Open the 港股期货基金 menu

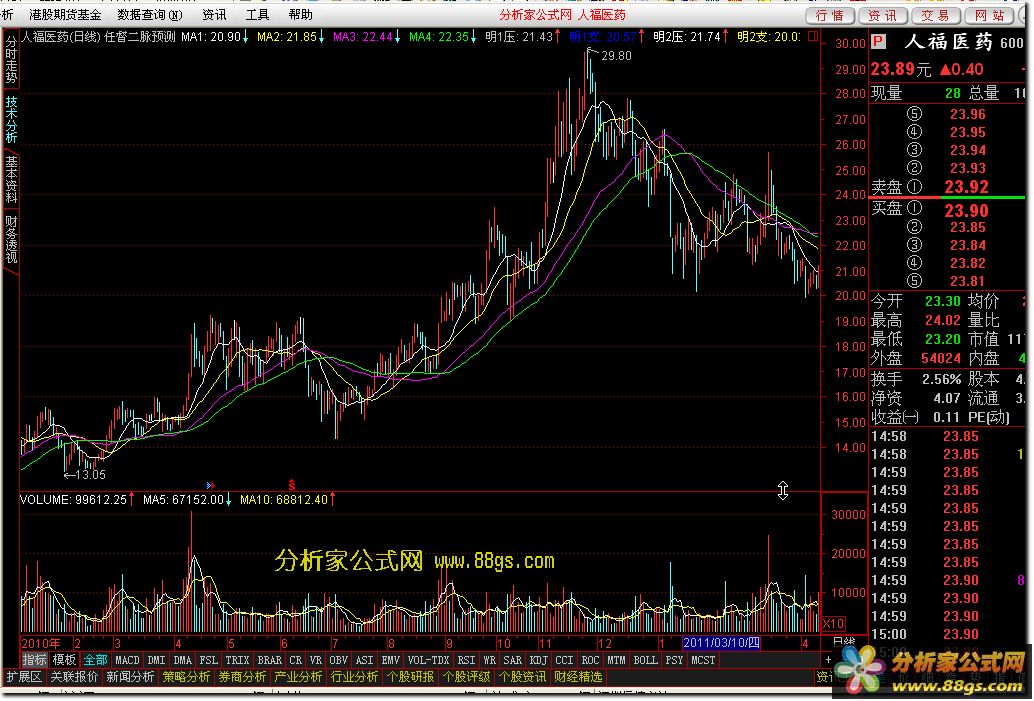pyautogui.click(x=65, y=15)
